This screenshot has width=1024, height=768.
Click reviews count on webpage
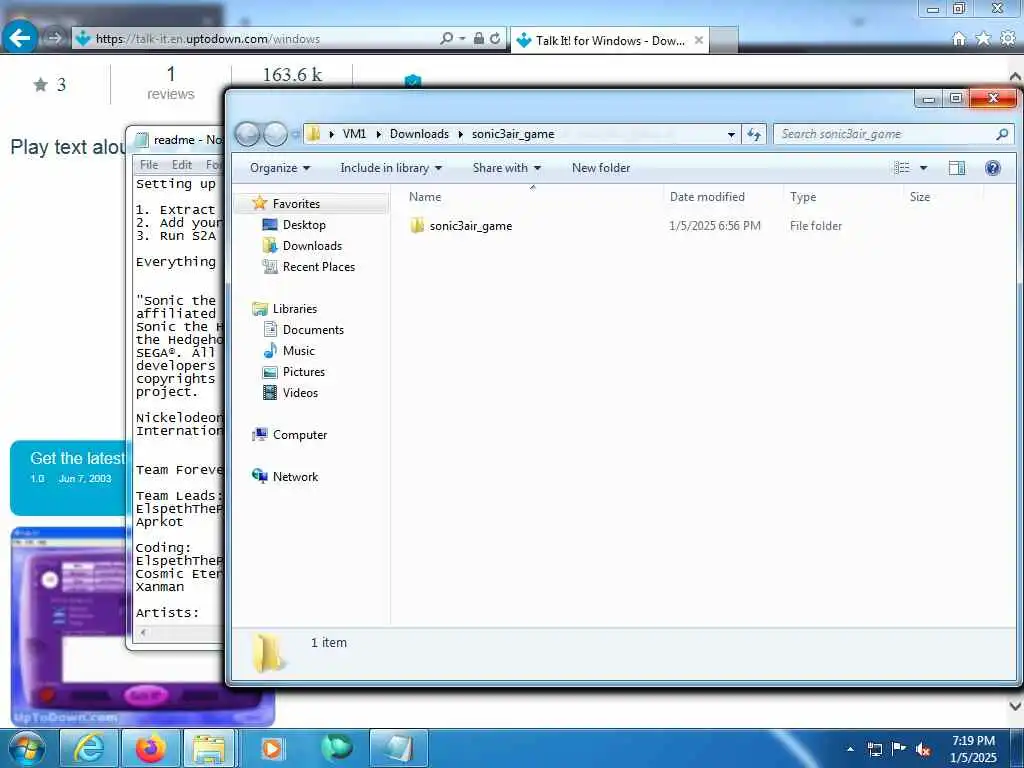(x=170, y=84)
